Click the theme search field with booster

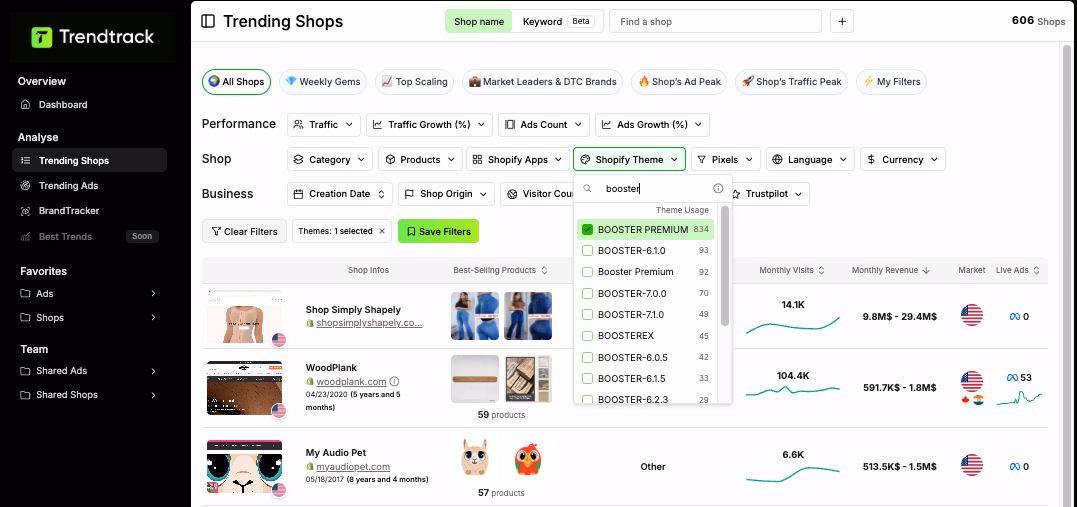tap(653, 188)
